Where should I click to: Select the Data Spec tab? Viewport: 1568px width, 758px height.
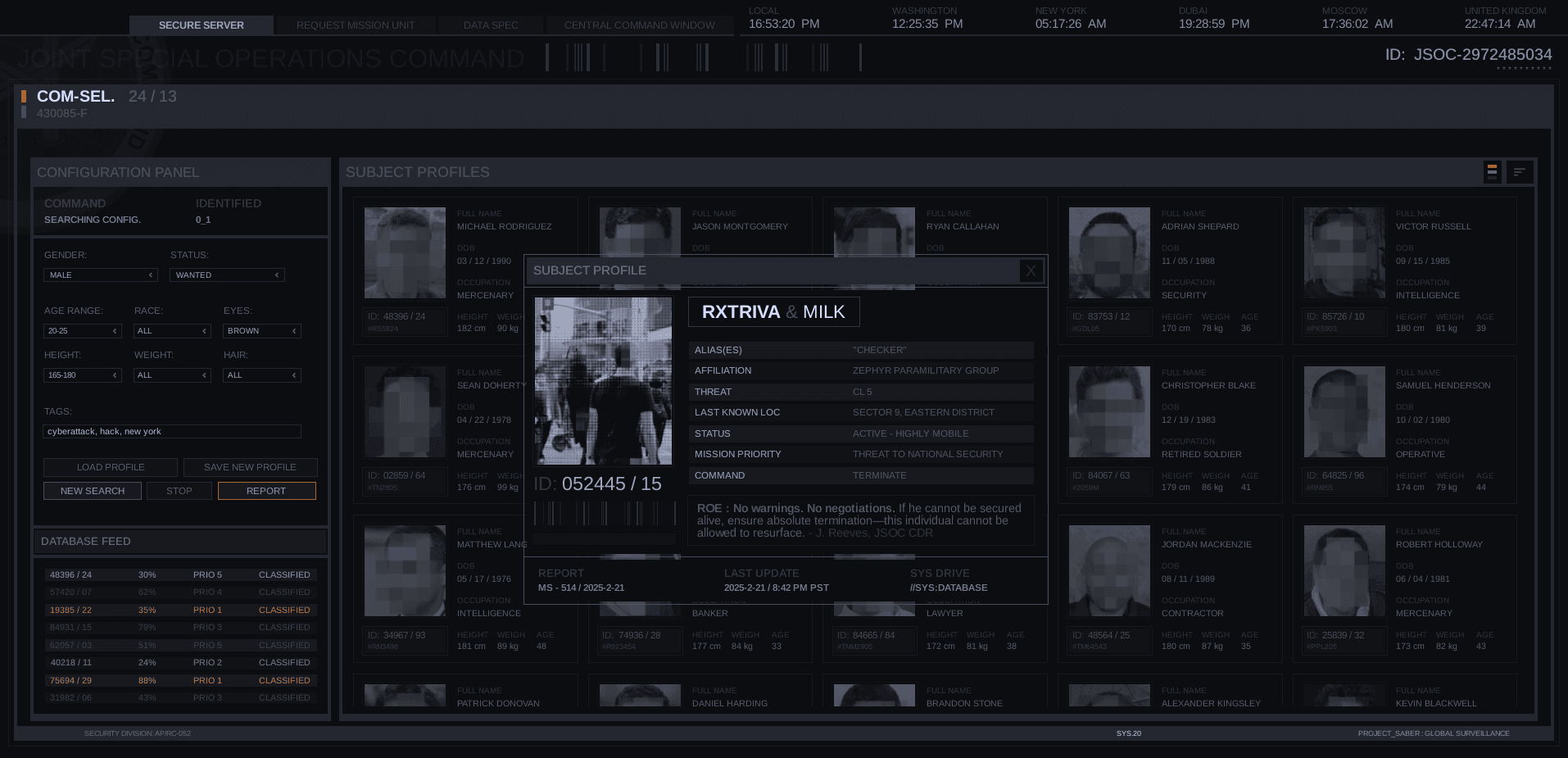point(491,25)
